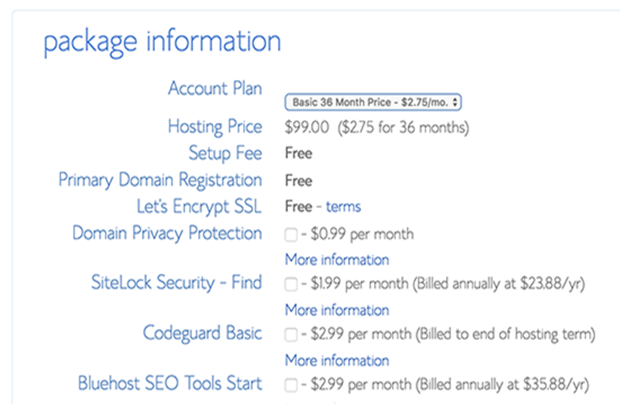
Task: Select the Bluehost SEO Tools Start checkbox
Action: pyautogui.click(x=291, y=385)
